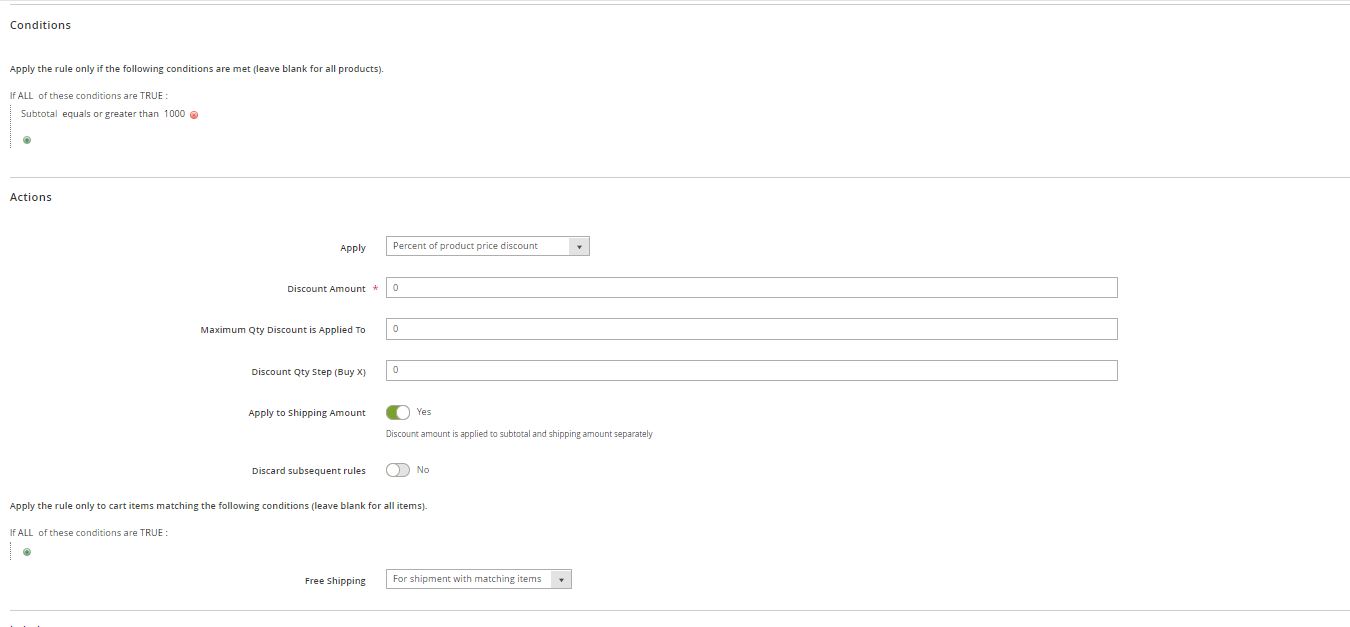Add a new condition under the Conditions section
Image resolution: width=1350 pixels, height=627 pixels.
pos(26,139)
